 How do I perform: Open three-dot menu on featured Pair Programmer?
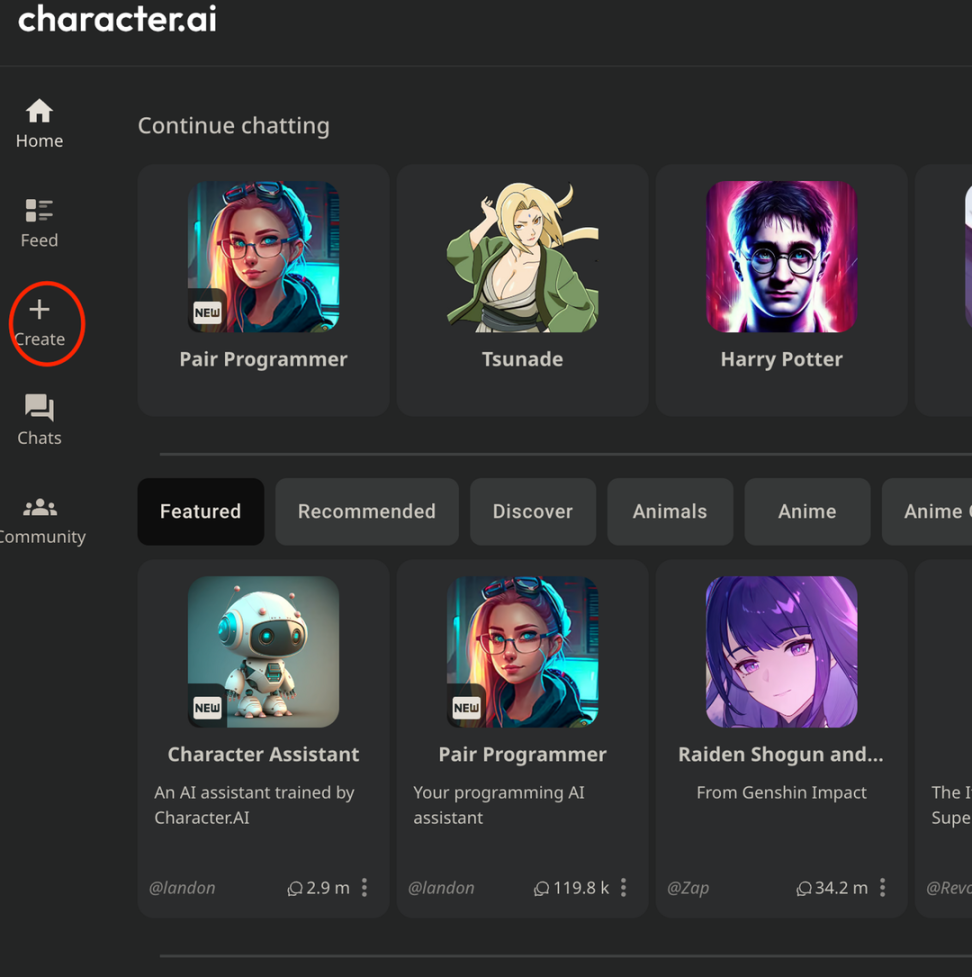[x=623, y=887]
